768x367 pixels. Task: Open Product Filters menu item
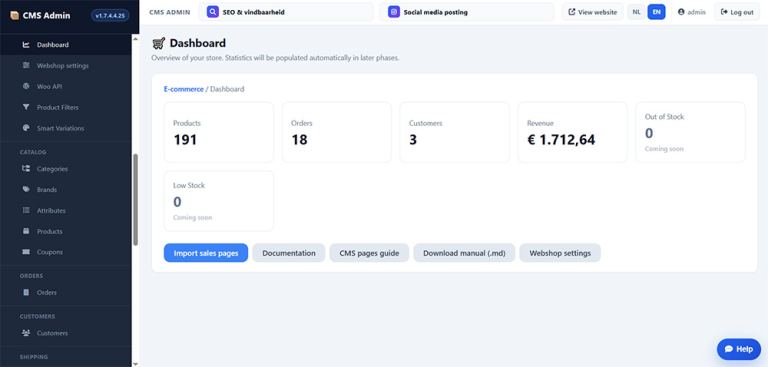click(x=66, y=107)
